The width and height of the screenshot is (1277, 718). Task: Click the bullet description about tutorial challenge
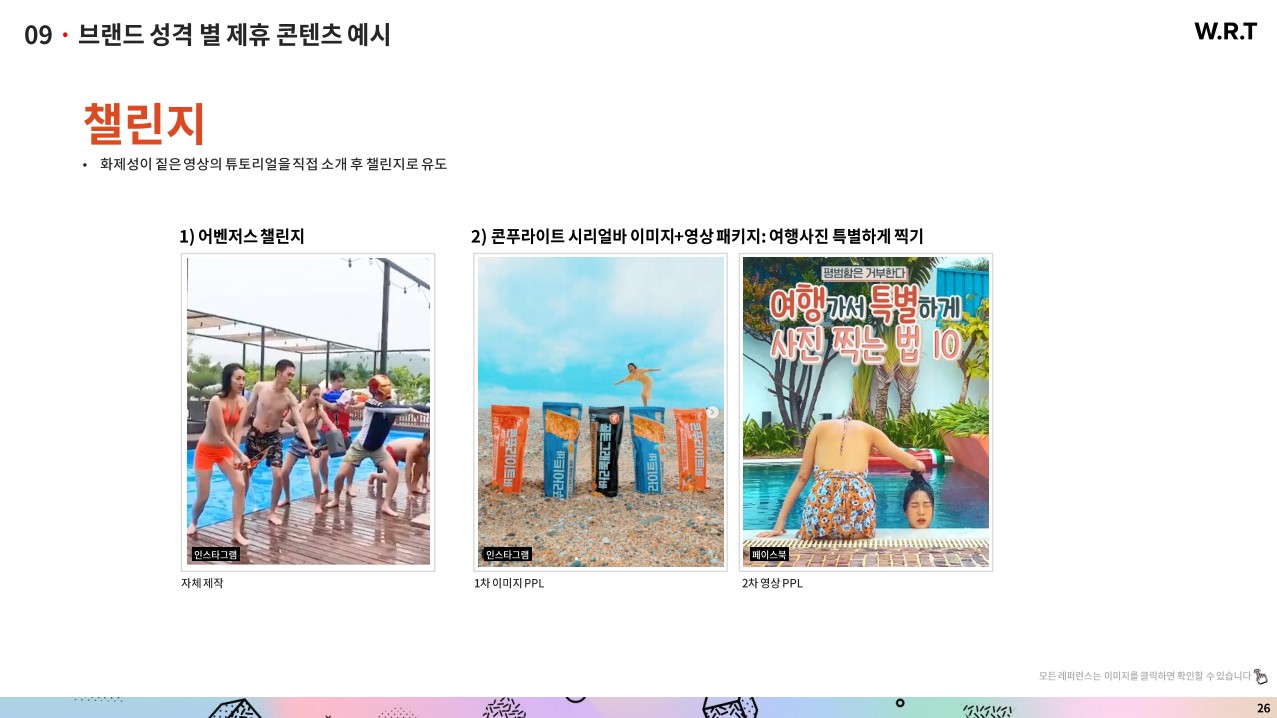pos(273,164)
